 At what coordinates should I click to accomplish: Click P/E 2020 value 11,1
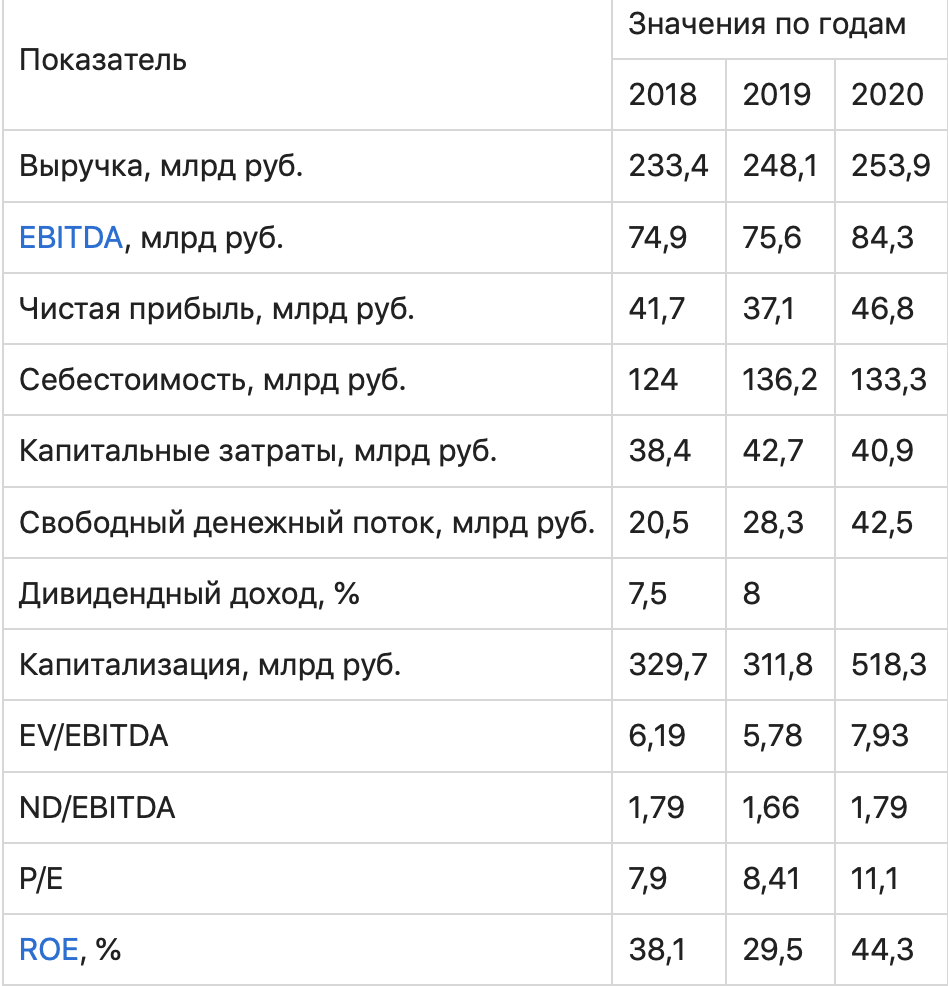pyautogui.click(x=875, y=878)
